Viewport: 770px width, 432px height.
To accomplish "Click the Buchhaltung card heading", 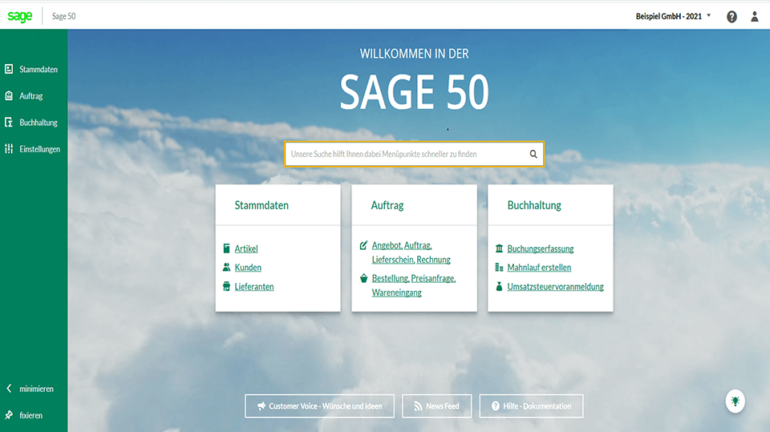I will point(534,205).
